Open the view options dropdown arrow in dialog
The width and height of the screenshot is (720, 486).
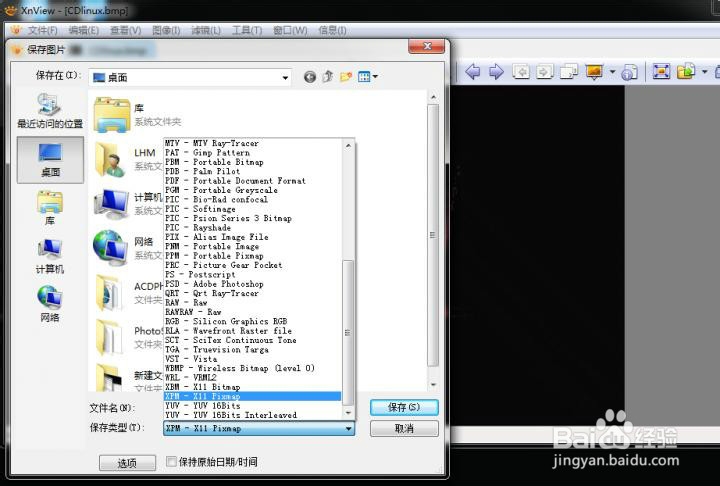click(375, 77)
